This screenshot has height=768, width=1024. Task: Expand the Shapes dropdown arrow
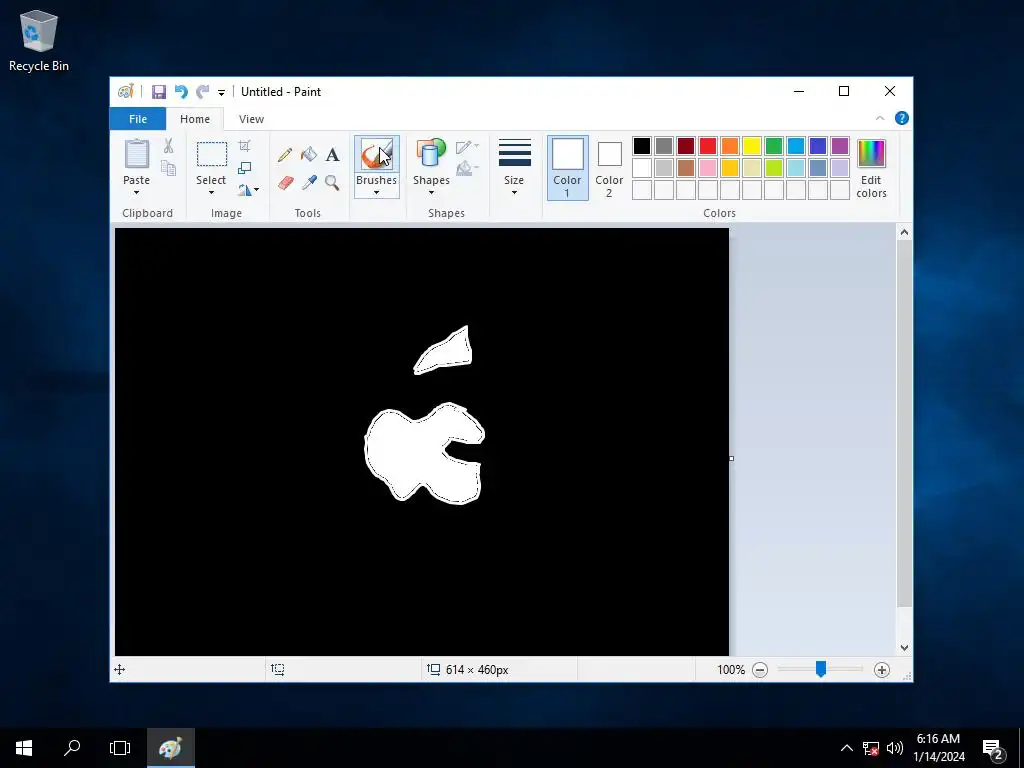click(431, 193)
